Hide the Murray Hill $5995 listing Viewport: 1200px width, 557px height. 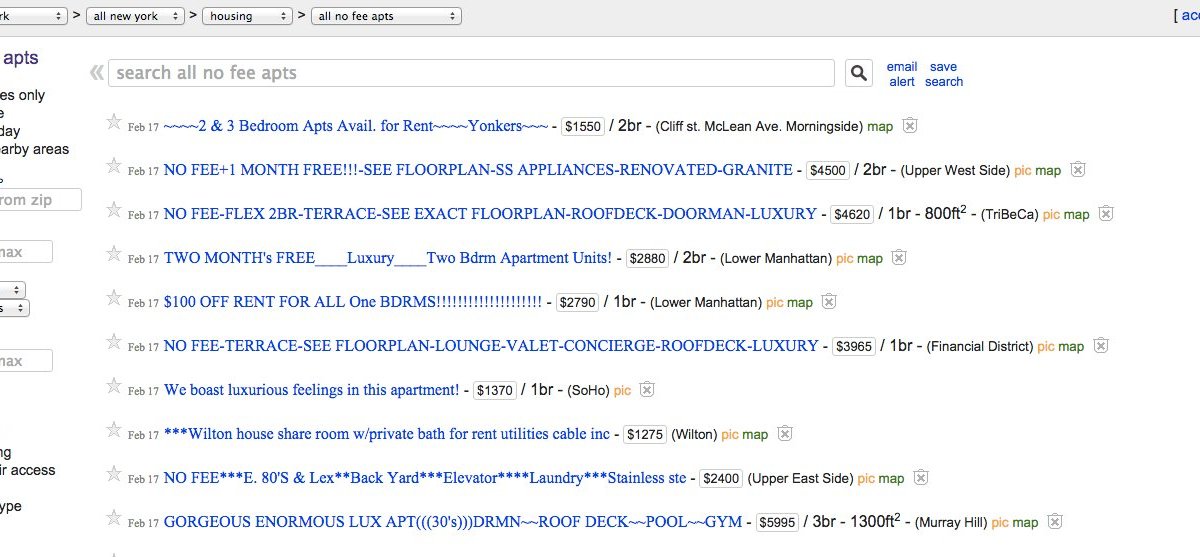(x=1054, y=522)
